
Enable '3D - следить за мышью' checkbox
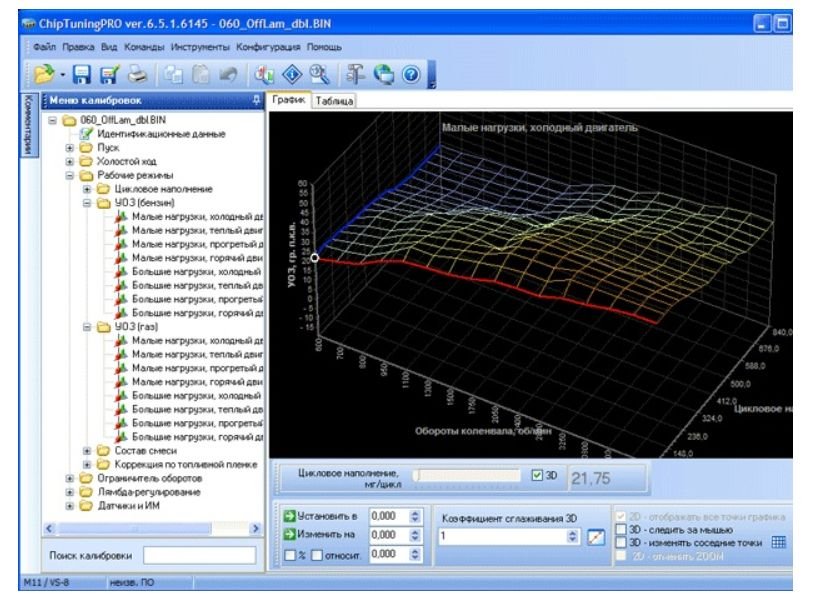point(621,529)
